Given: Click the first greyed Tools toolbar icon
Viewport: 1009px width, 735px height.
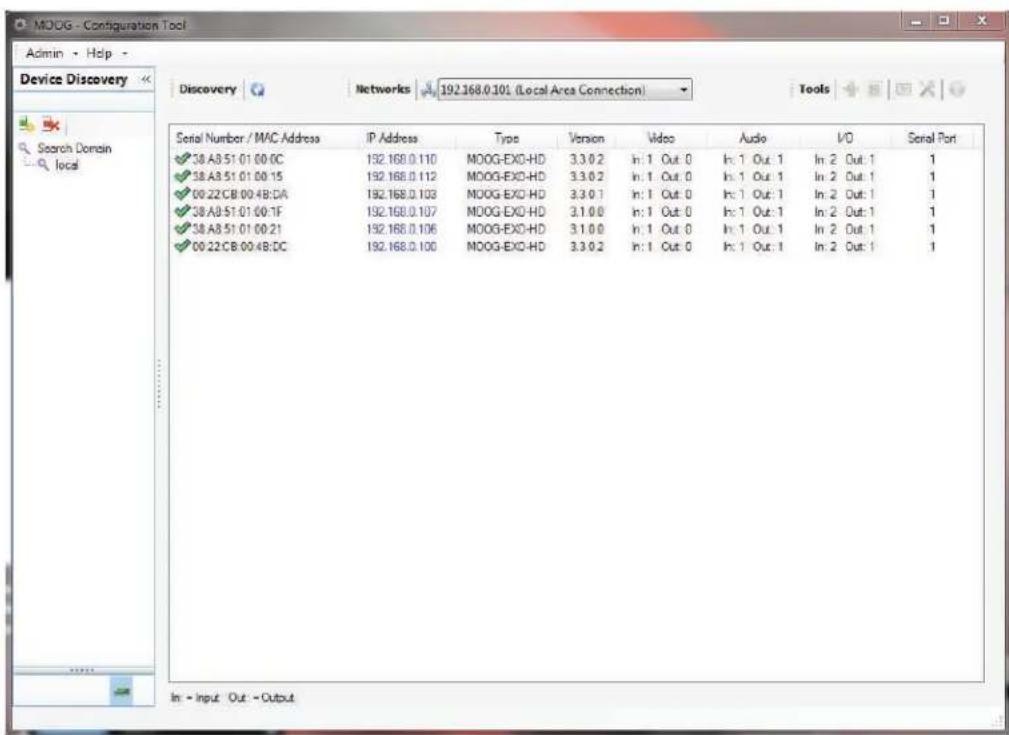Looking at the screenshot, I should coord(851,89).
